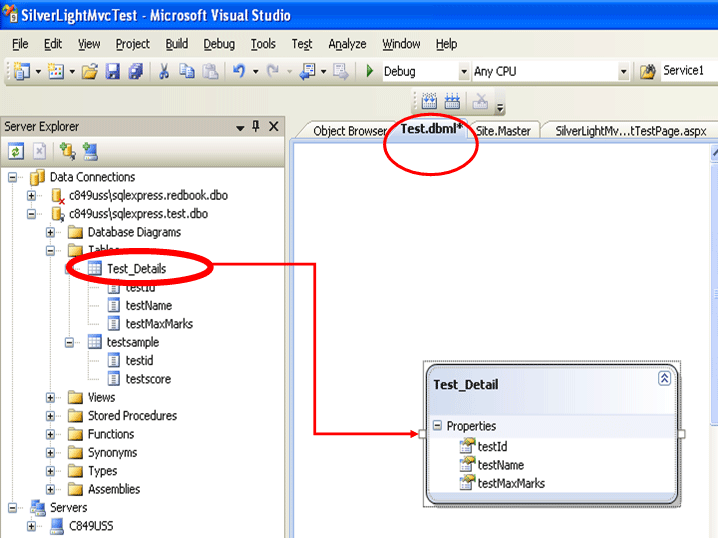Click Connect to Database icon in Server Explorer
Image resolution: width=718 pixels, height=538 pixels.
pos(67,151)
